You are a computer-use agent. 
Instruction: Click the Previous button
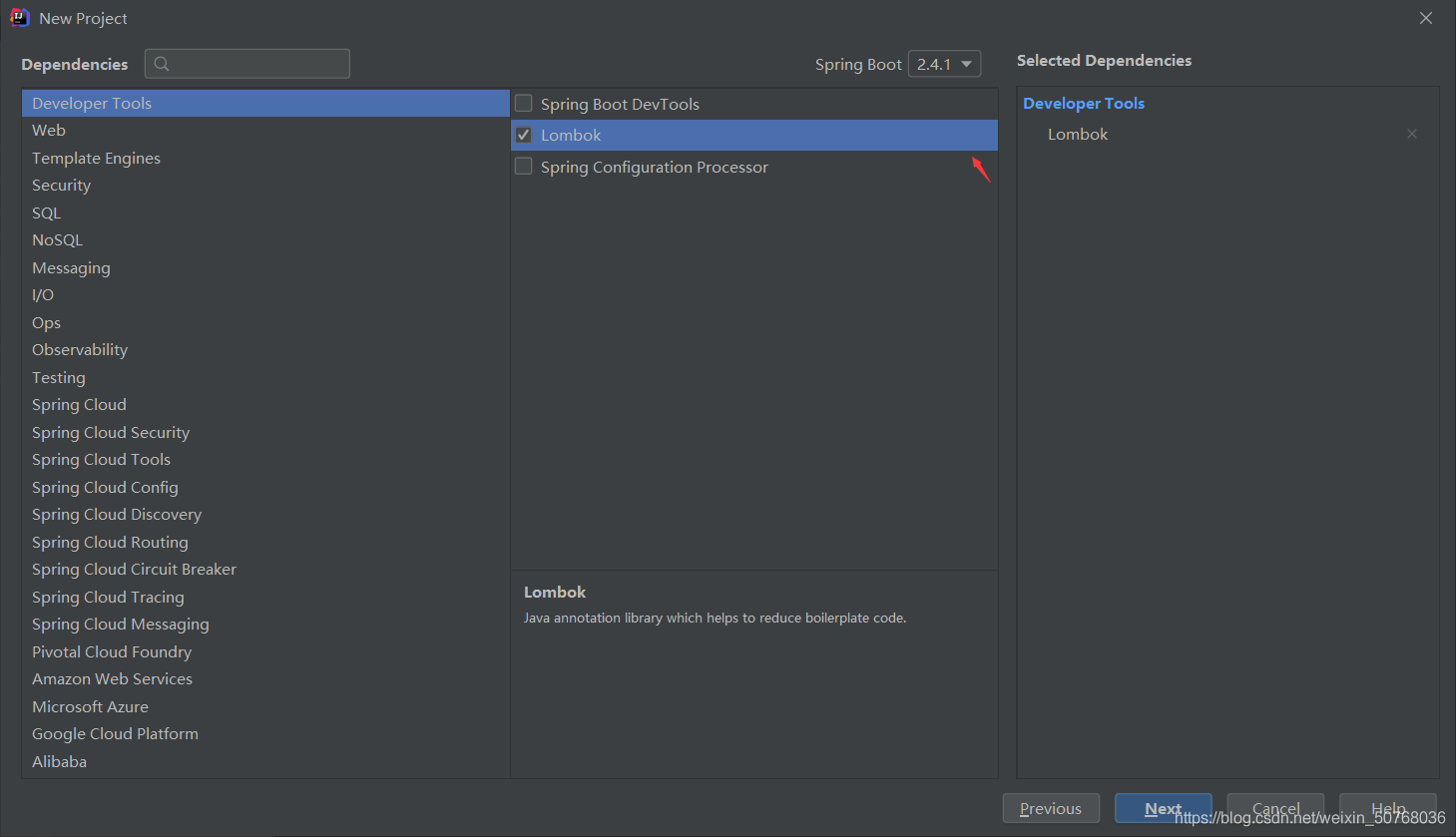click(1051, 808)
